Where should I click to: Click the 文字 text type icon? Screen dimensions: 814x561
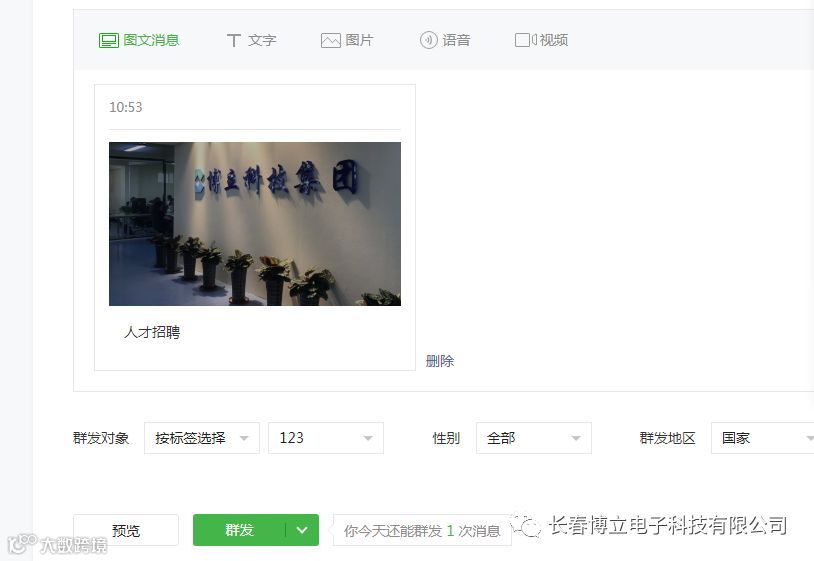234,40
